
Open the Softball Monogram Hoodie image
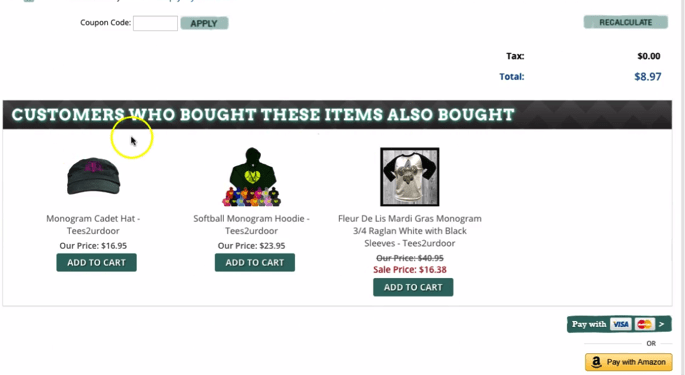point(252,177)
